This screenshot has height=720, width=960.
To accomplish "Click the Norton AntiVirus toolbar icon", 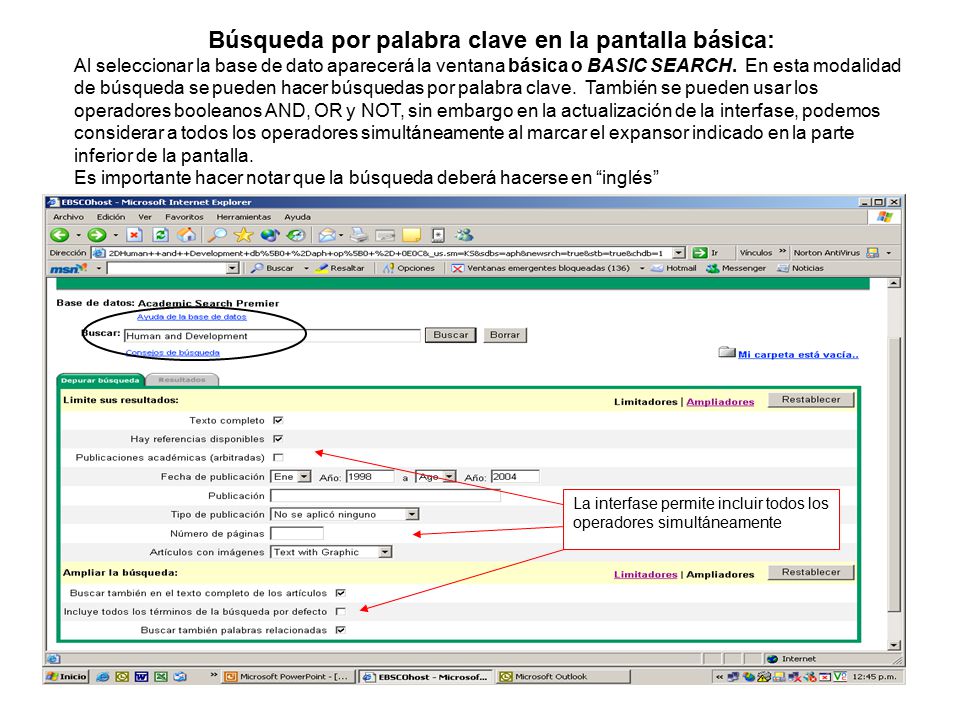I will pos(872,252).
